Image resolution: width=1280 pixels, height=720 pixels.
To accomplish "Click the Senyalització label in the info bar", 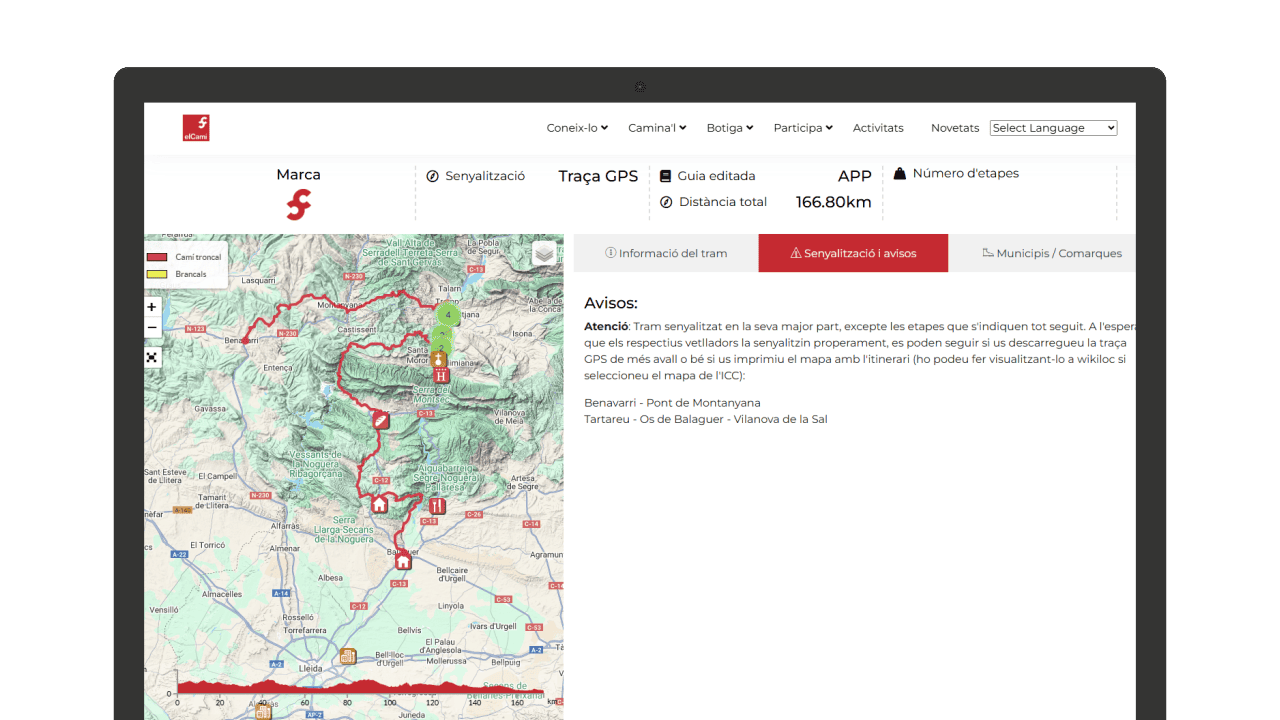I will (485, 176).
